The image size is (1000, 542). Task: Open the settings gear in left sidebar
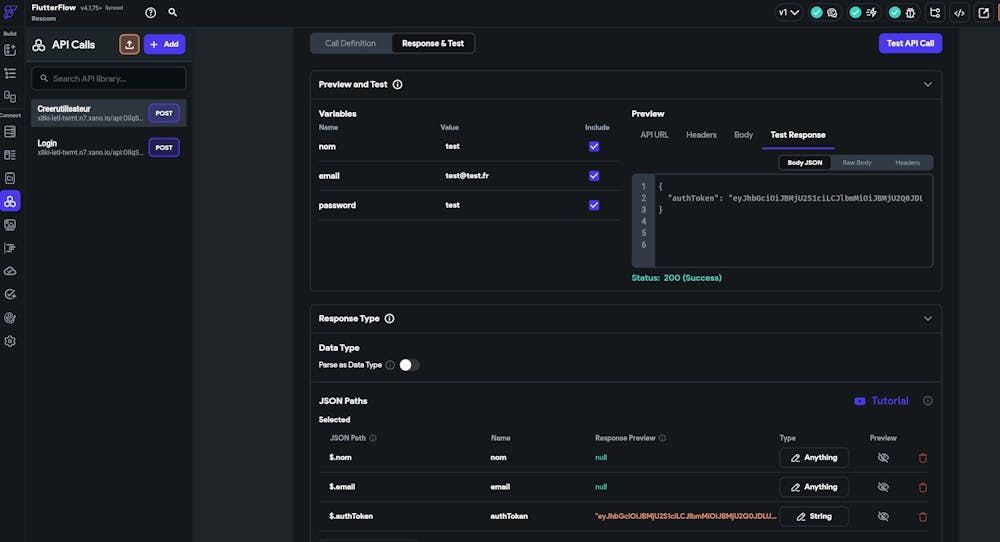(x=10, y=341)
